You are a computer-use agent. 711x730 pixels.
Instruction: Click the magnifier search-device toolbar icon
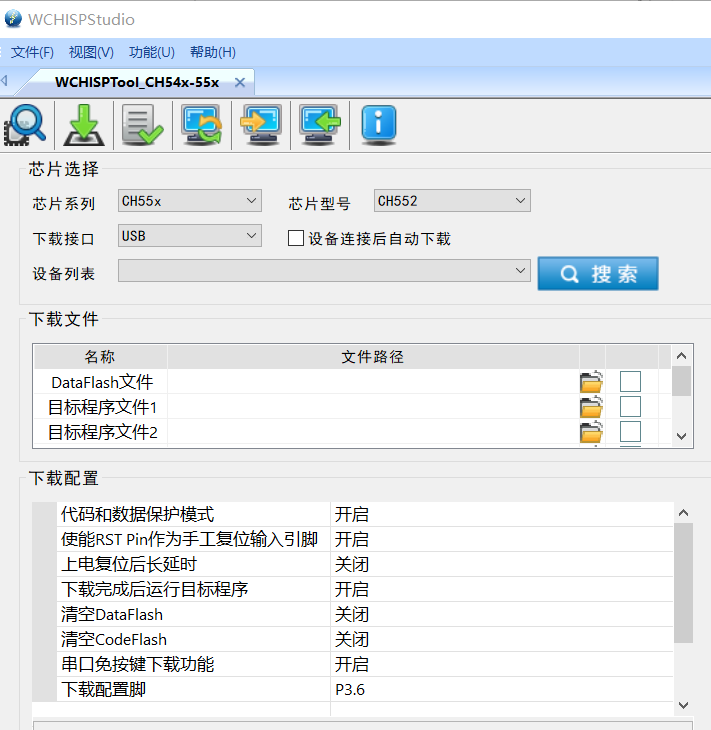tap(26, 125)
